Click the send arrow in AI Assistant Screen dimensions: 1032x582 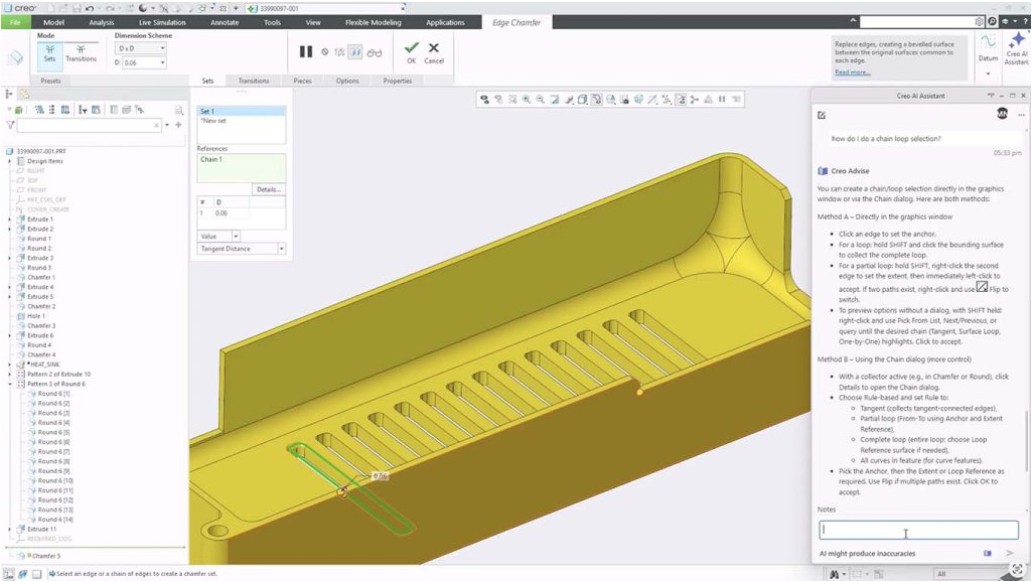[1010, 553]
